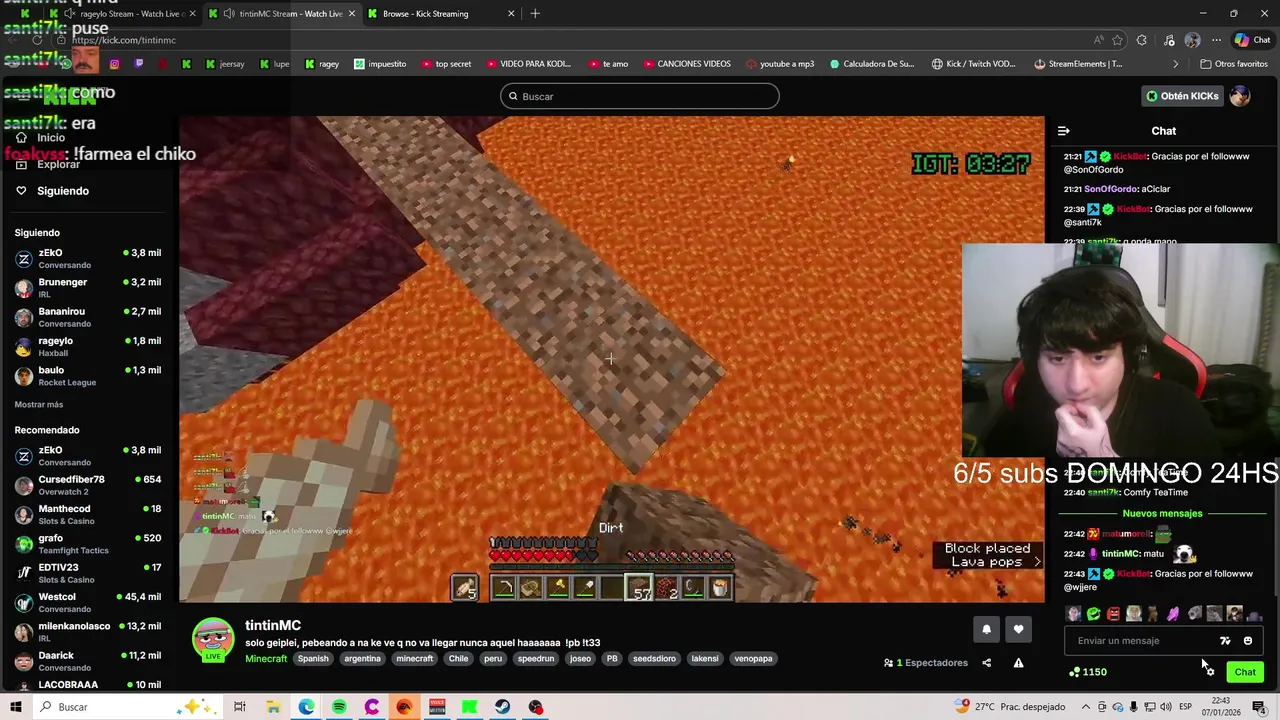Open Westcol recommended channel
The height and width of the screenshot is (720, 1280).
pos(88,602)
